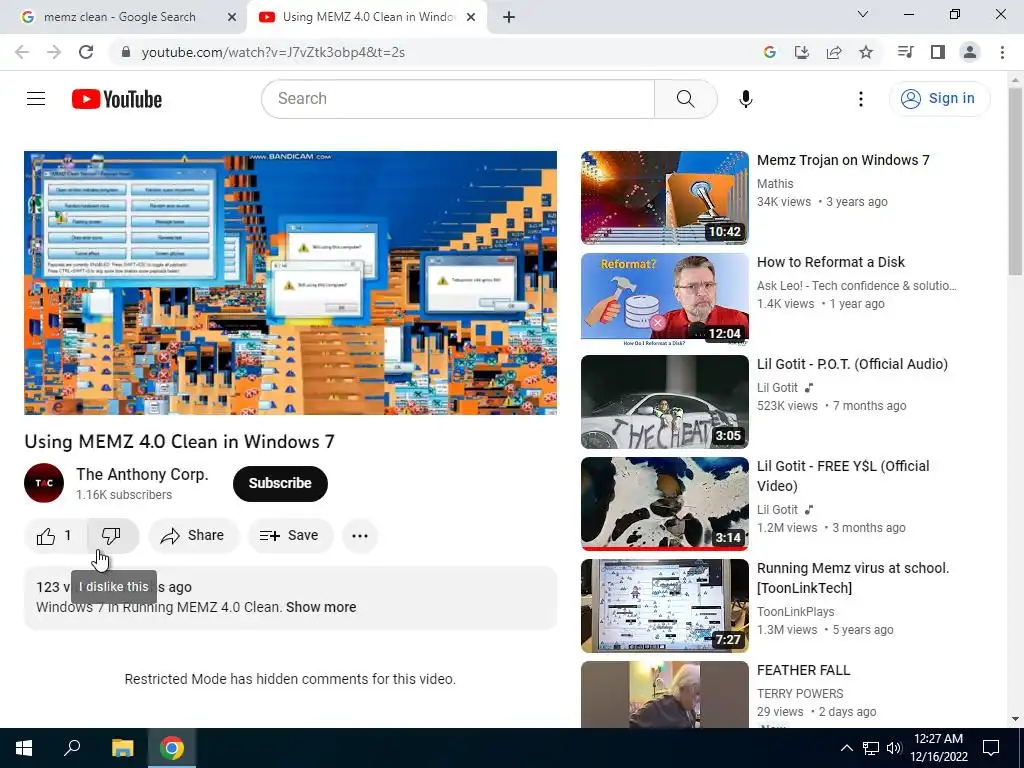
Task: Open How to Reformat a Disk title
Action: click(x=831, y=263)
